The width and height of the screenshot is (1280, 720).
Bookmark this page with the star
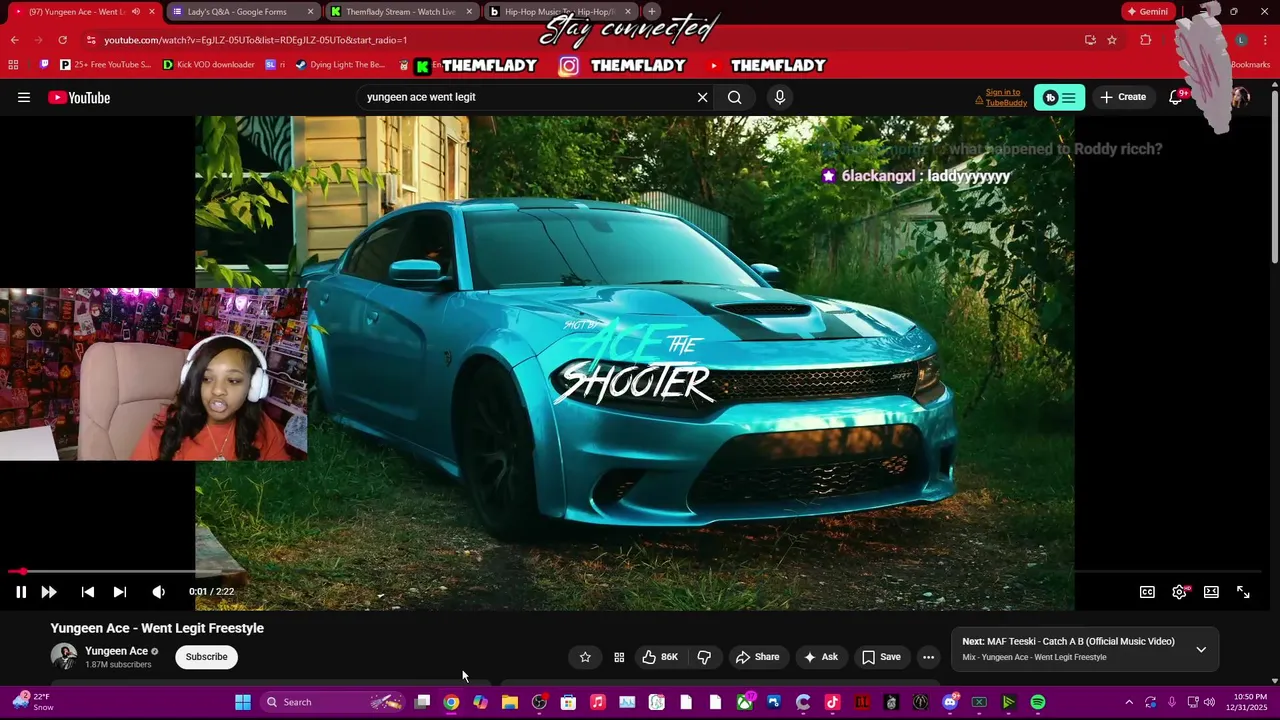tap(1112, 40)
